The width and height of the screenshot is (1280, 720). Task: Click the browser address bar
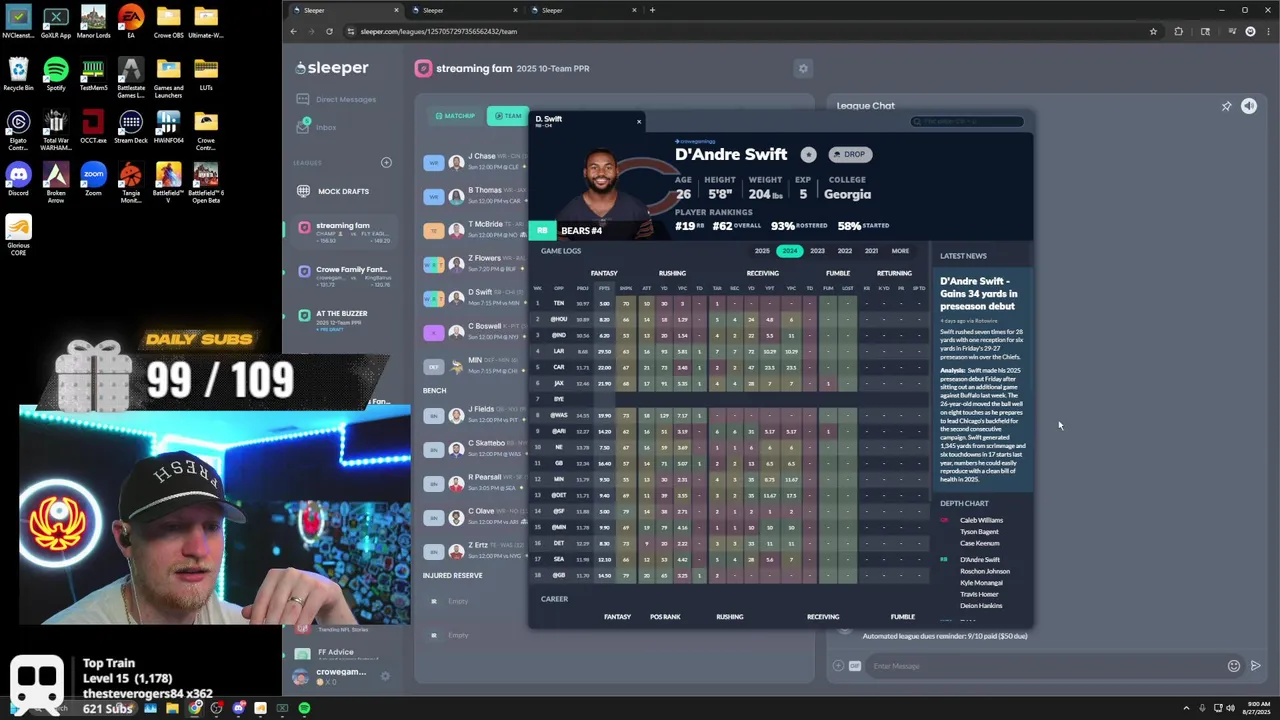[745, 31]
